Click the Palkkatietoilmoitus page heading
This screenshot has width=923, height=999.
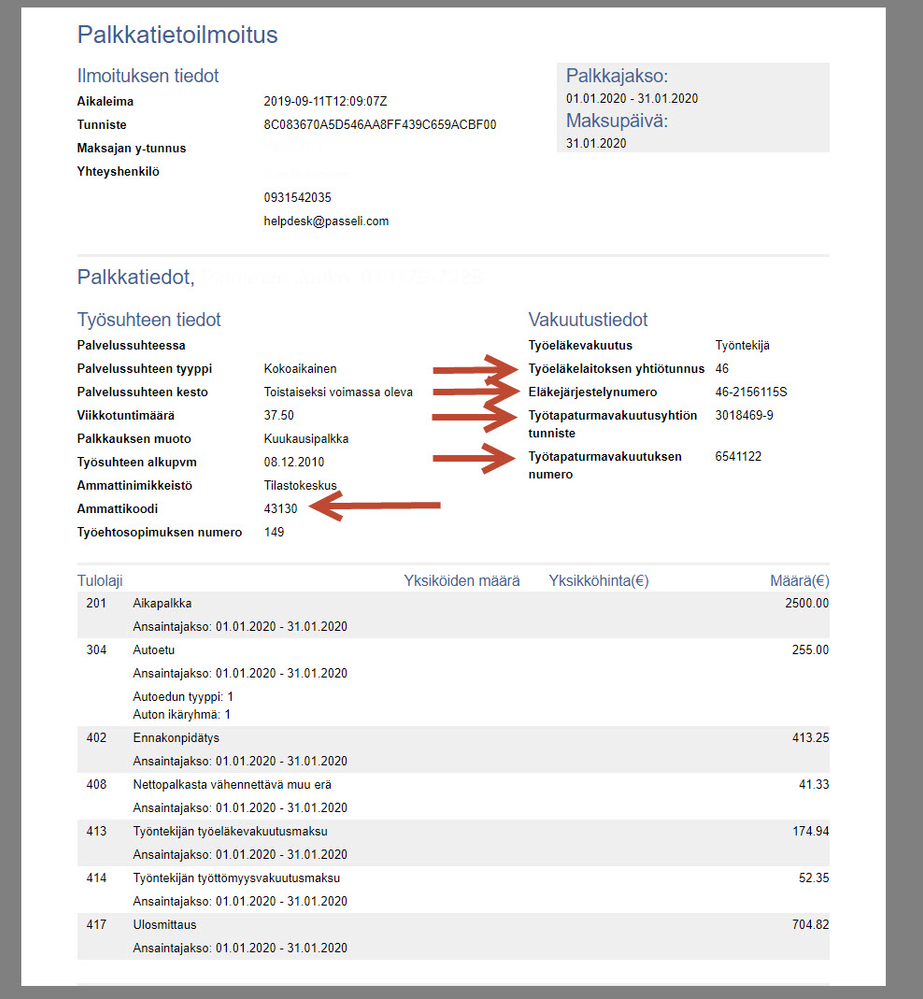(177, 35)
